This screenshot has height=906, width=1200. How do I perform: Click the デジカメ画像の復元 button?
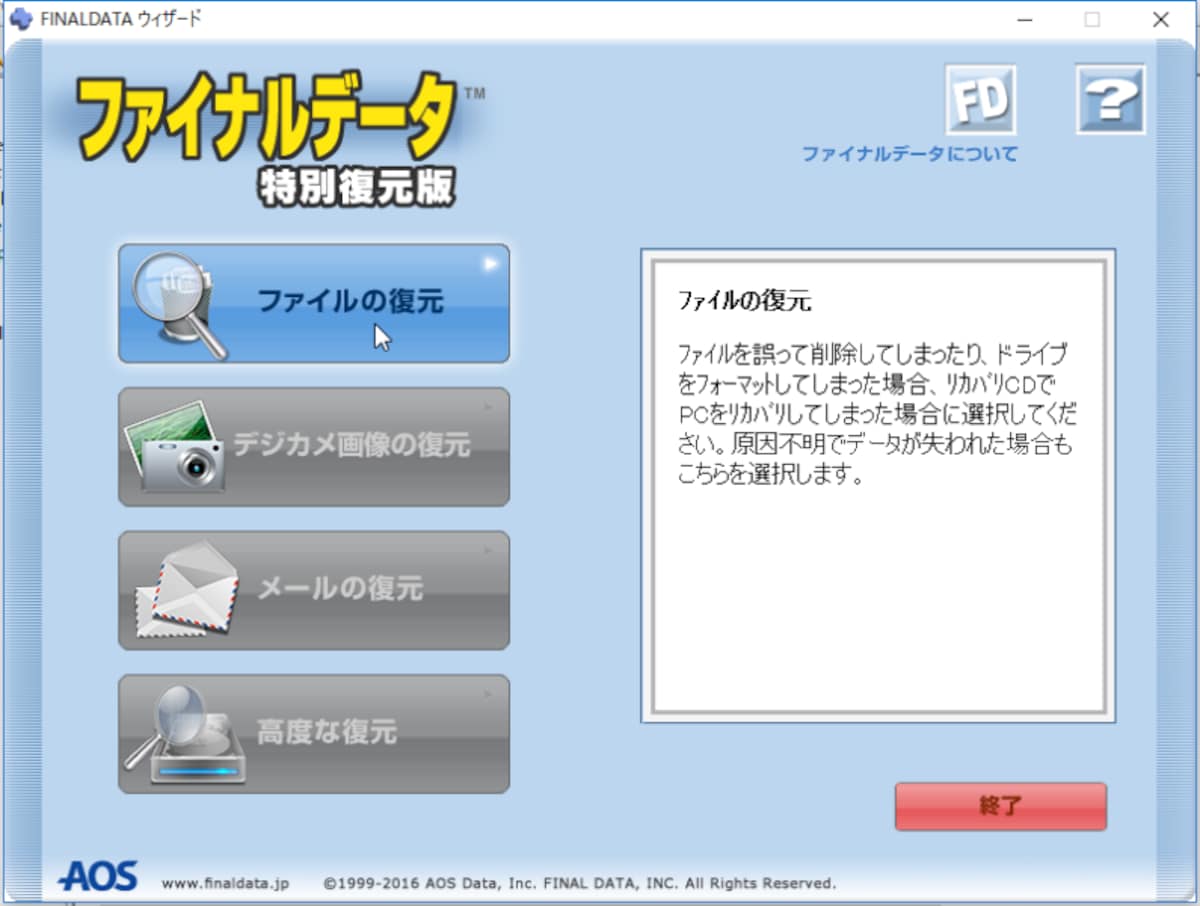[314, 446]
